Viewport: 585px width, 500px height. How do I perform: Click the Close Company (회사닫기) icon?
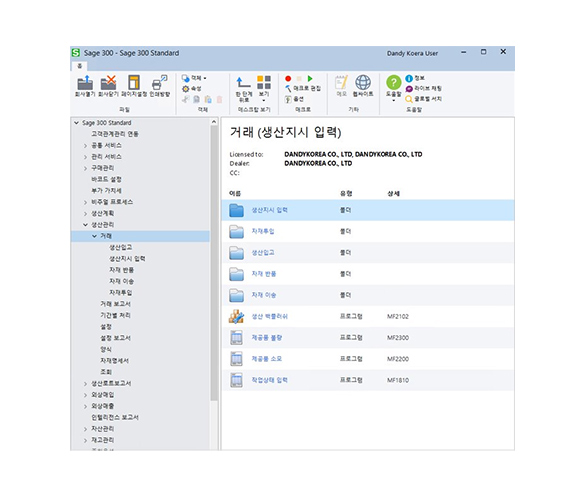point(108,83)
